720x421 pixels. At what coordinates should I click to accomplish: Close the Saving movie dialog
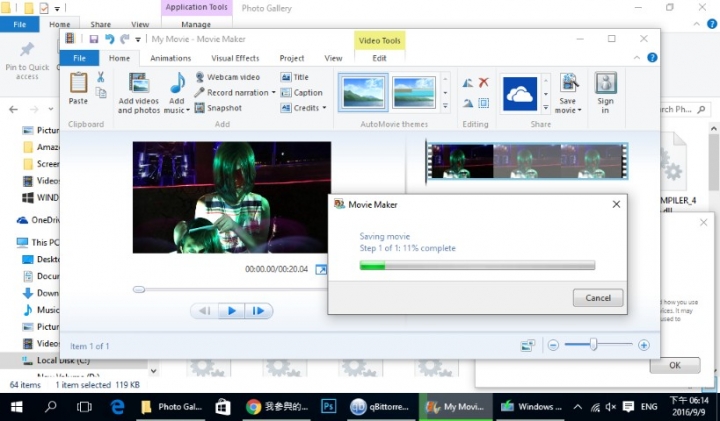pyautogui.click(x=616, y=204)
